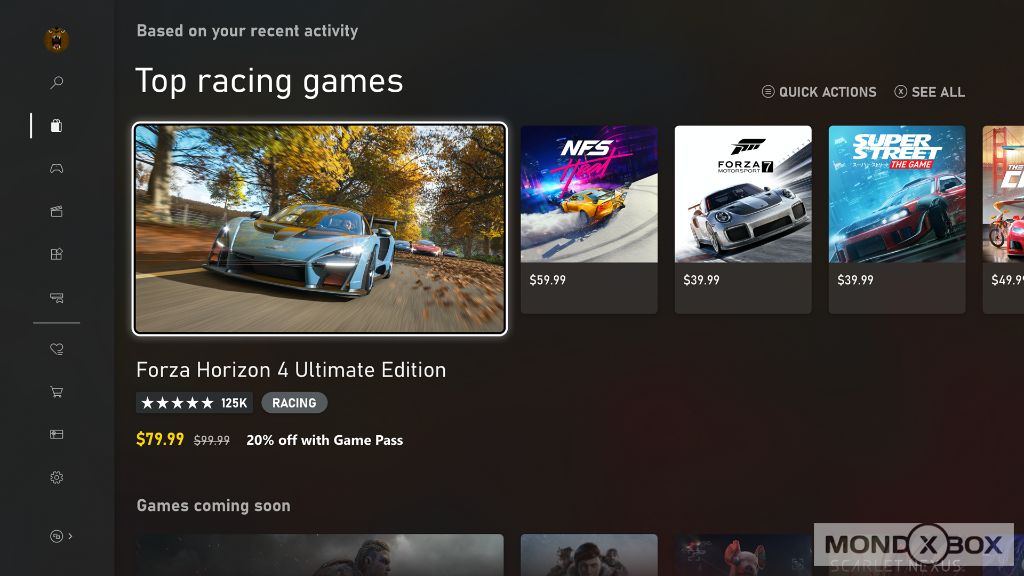This screenshot has width=1024, height=576.
Task: Click See All for top racing games
Action: click(929, 92)
